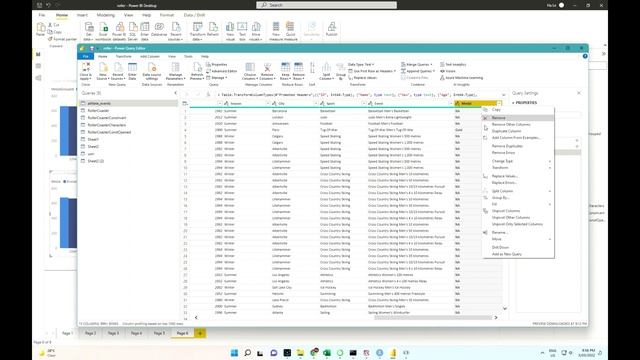
Task: Open the Transform tab
Action: [123, 56]
